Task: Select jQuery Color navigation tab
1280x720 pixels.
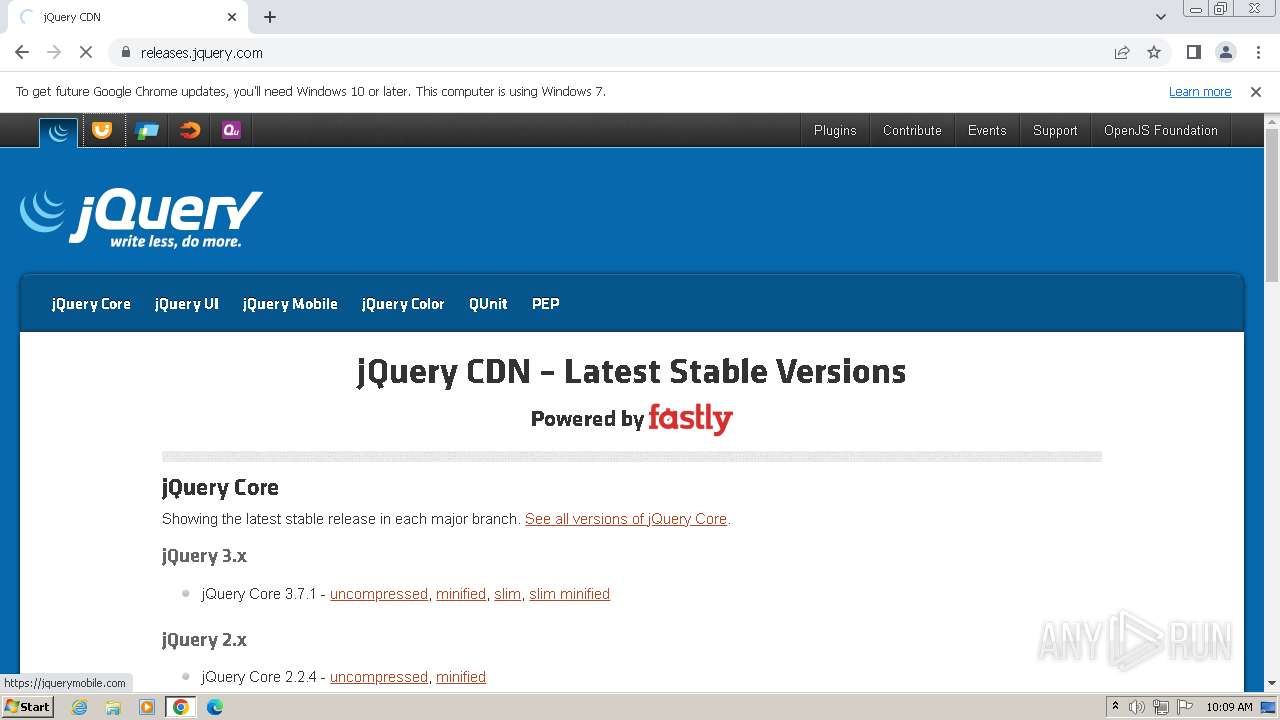Action: 403,304
